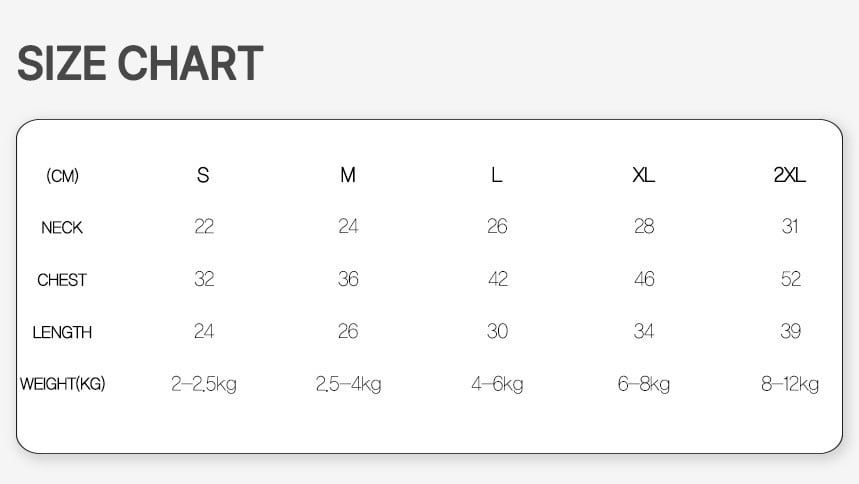Click the CHEST row label
This screenshot has width=859, height=484.
pos(62,280)
